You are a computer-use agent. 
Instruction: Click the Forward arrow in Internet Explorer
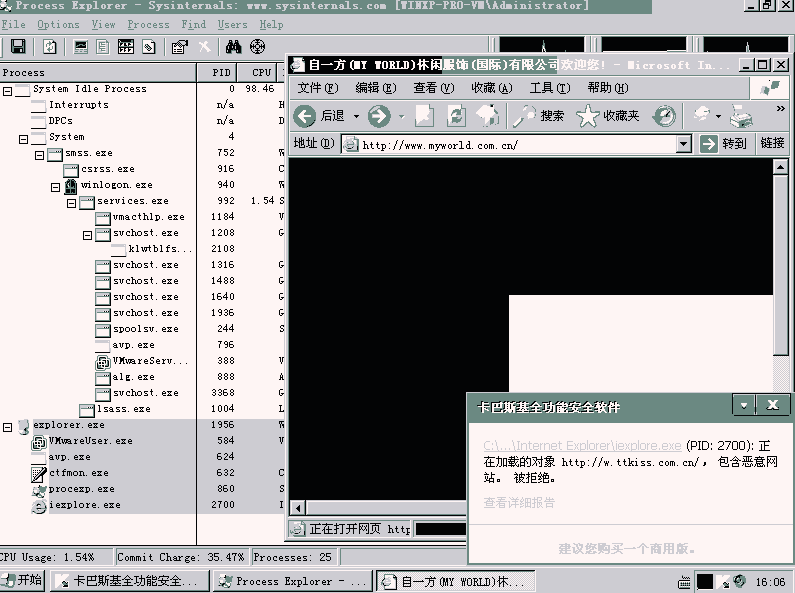tap(379, 116)
